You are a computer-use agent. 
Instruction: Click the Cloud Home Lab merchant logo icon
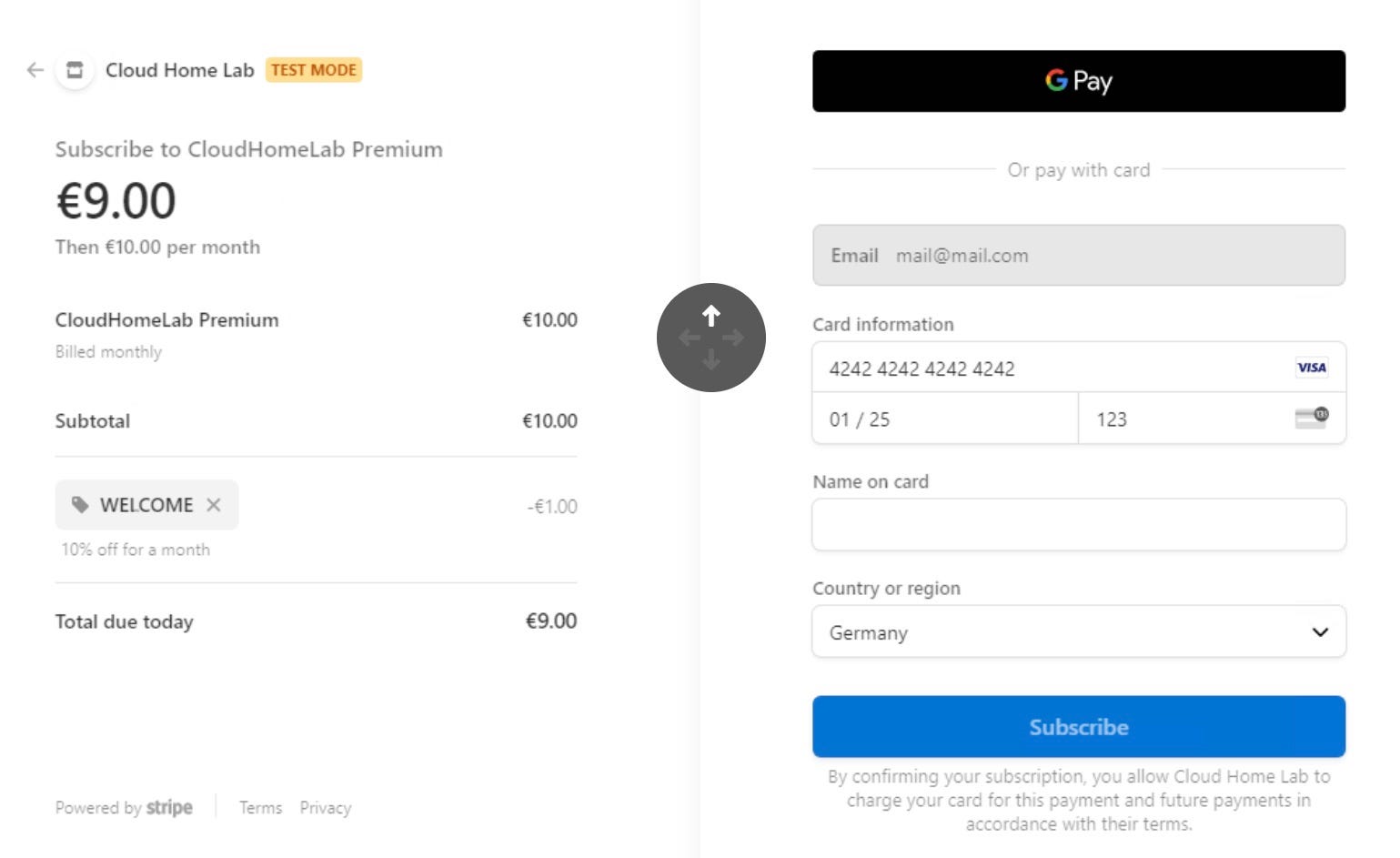[75, 69]
